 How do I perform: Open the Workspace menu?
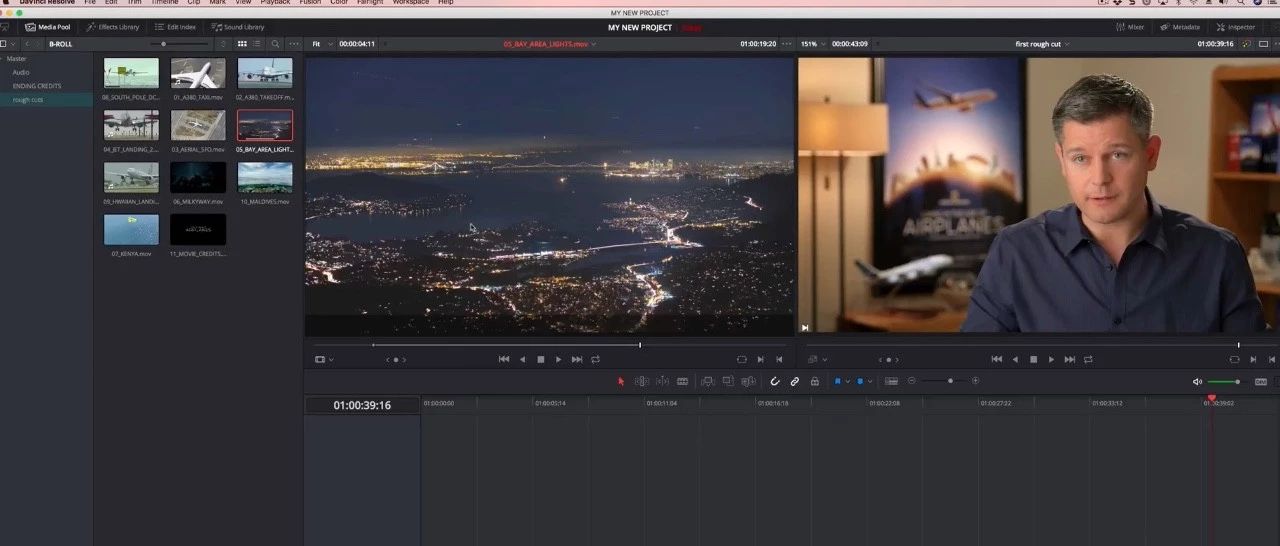pos(410,3)
